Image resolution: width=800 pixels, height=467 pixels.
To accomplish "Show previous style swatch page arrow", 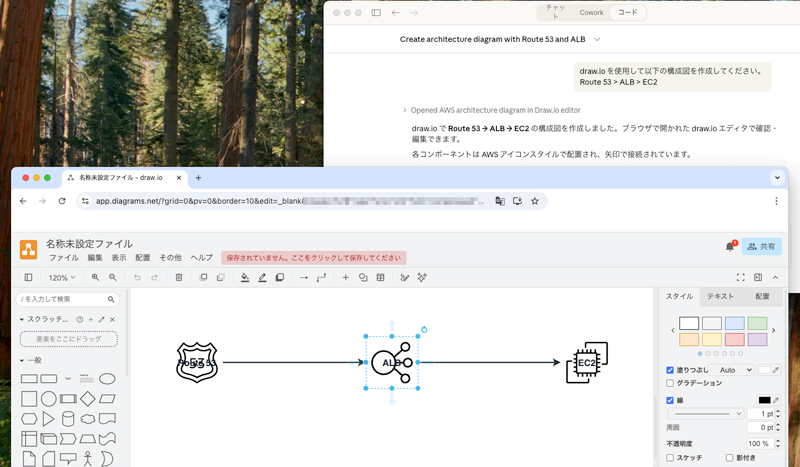I will pyautogui.click(x=673, y=331).
